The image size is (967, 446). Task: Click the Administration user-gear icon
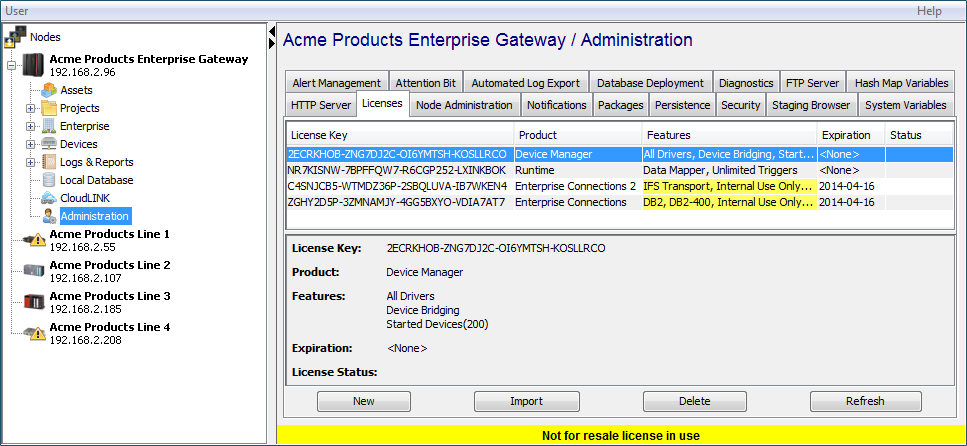pos(49,216)
